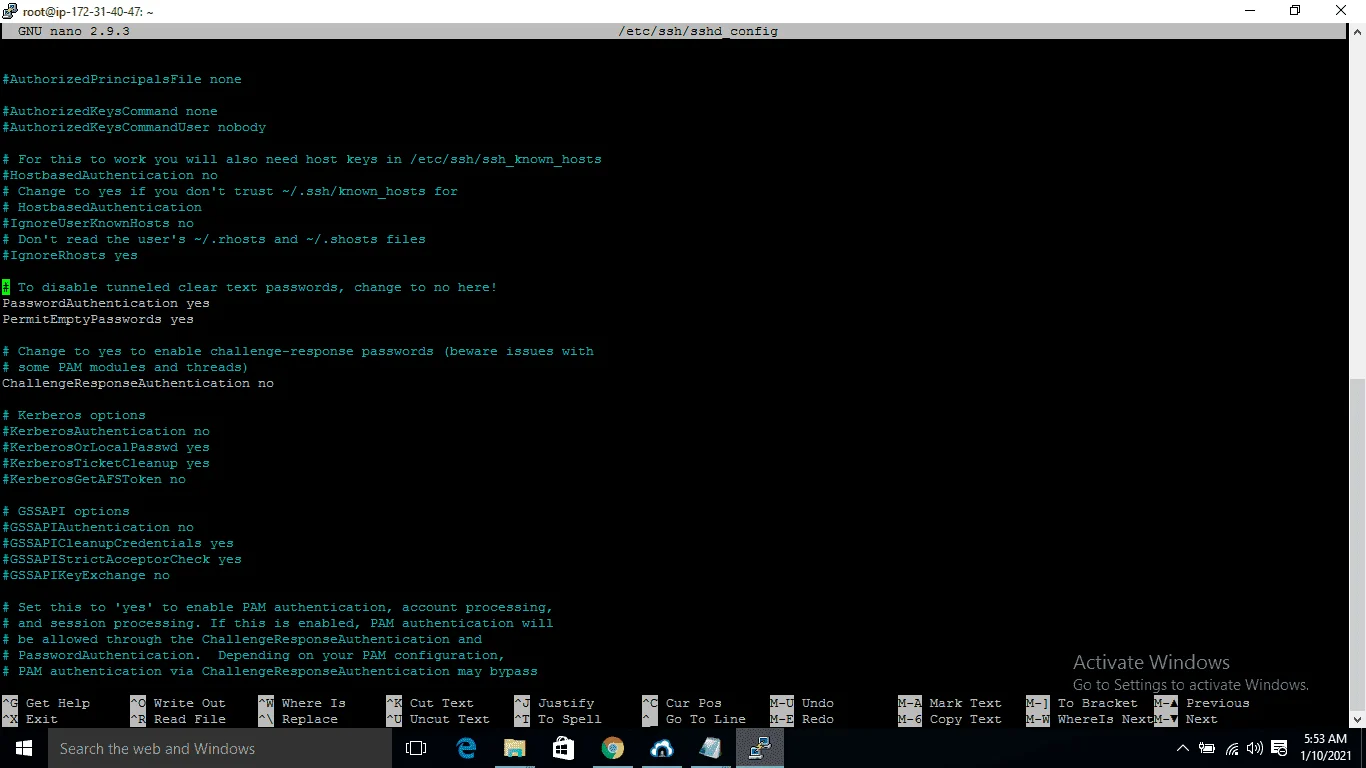Click the ^G Get Help shortcut

coord(46,703)
